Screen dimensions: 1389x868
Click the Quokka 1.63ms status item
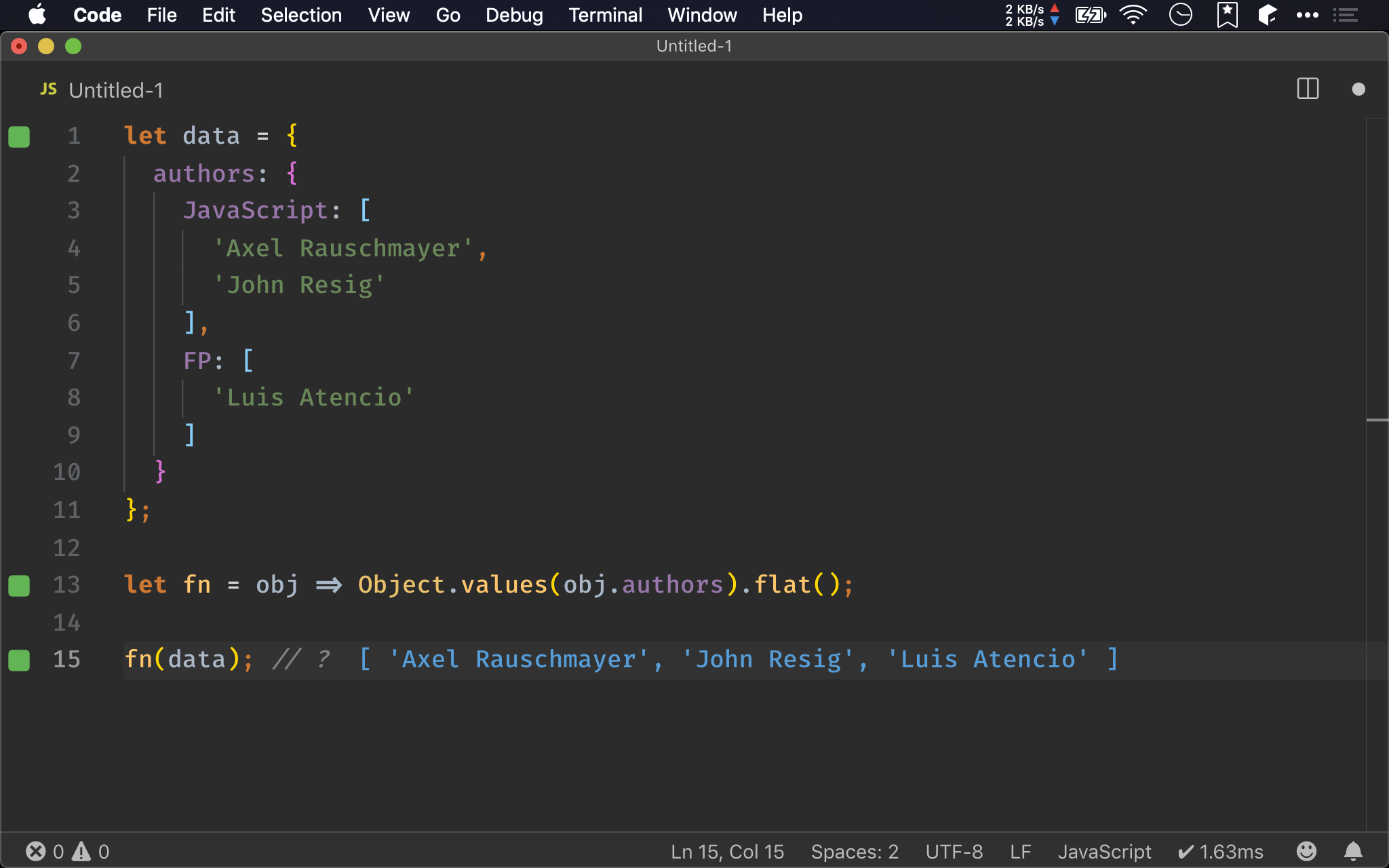tap(1220, 852)
